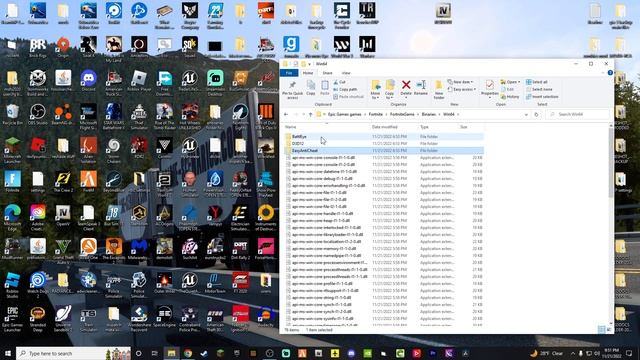Select the D3D12 folder
The height and width of the screenshot is (360, 640).
click(384, 144)
